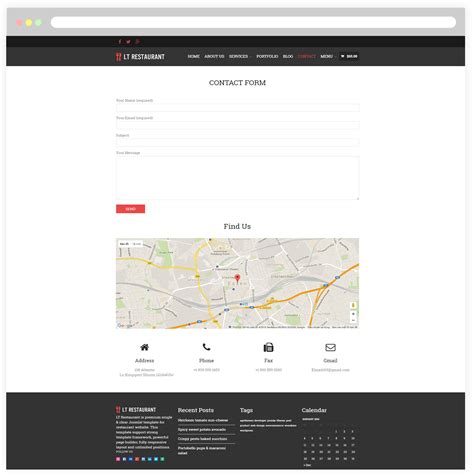The height and width of the screenshot is (476, 474).
Task: Click the LT Restaurant footer logo
Action: (x=136, y=410)
